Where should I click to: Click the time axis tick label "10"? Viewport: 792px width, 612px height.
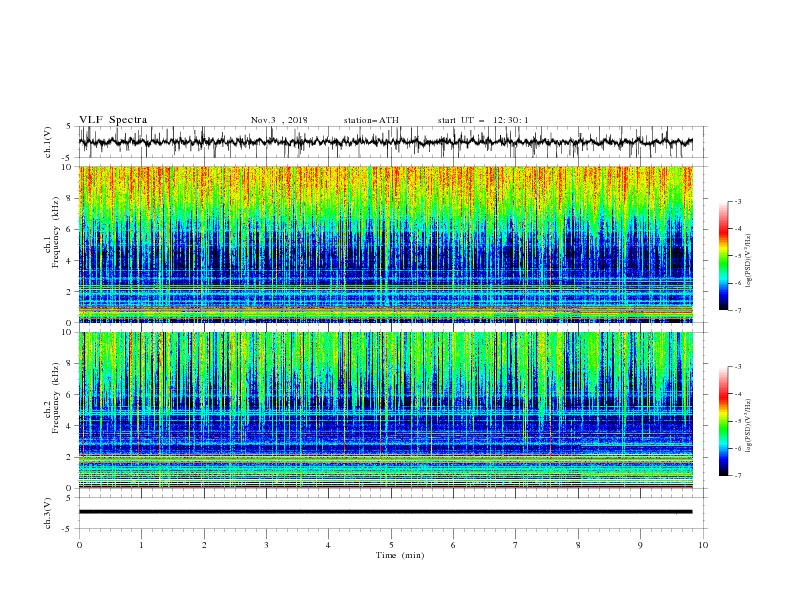(703, 545)
